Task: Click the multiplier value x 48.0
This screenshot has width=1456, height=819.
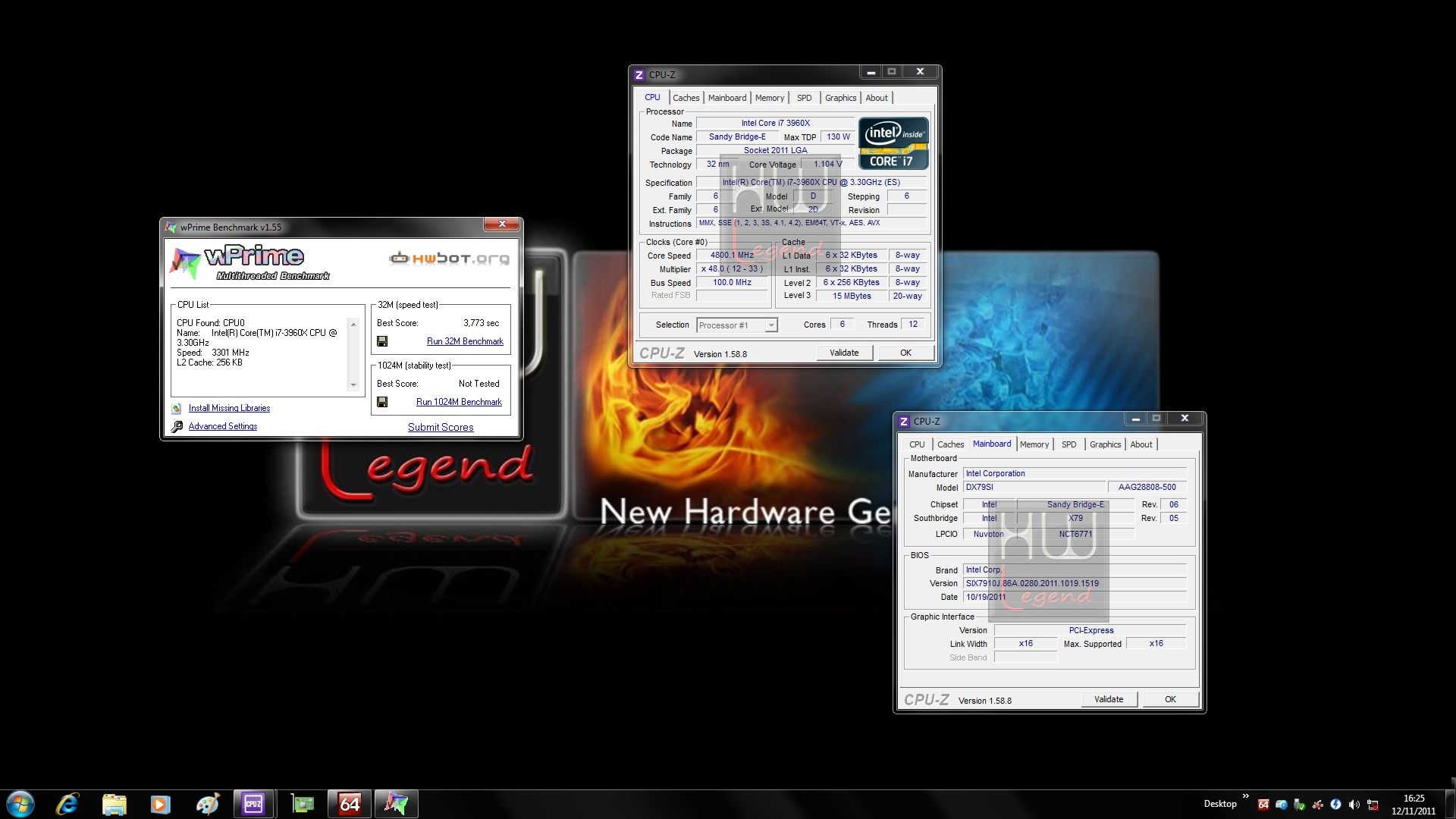Action: [732, 269]
